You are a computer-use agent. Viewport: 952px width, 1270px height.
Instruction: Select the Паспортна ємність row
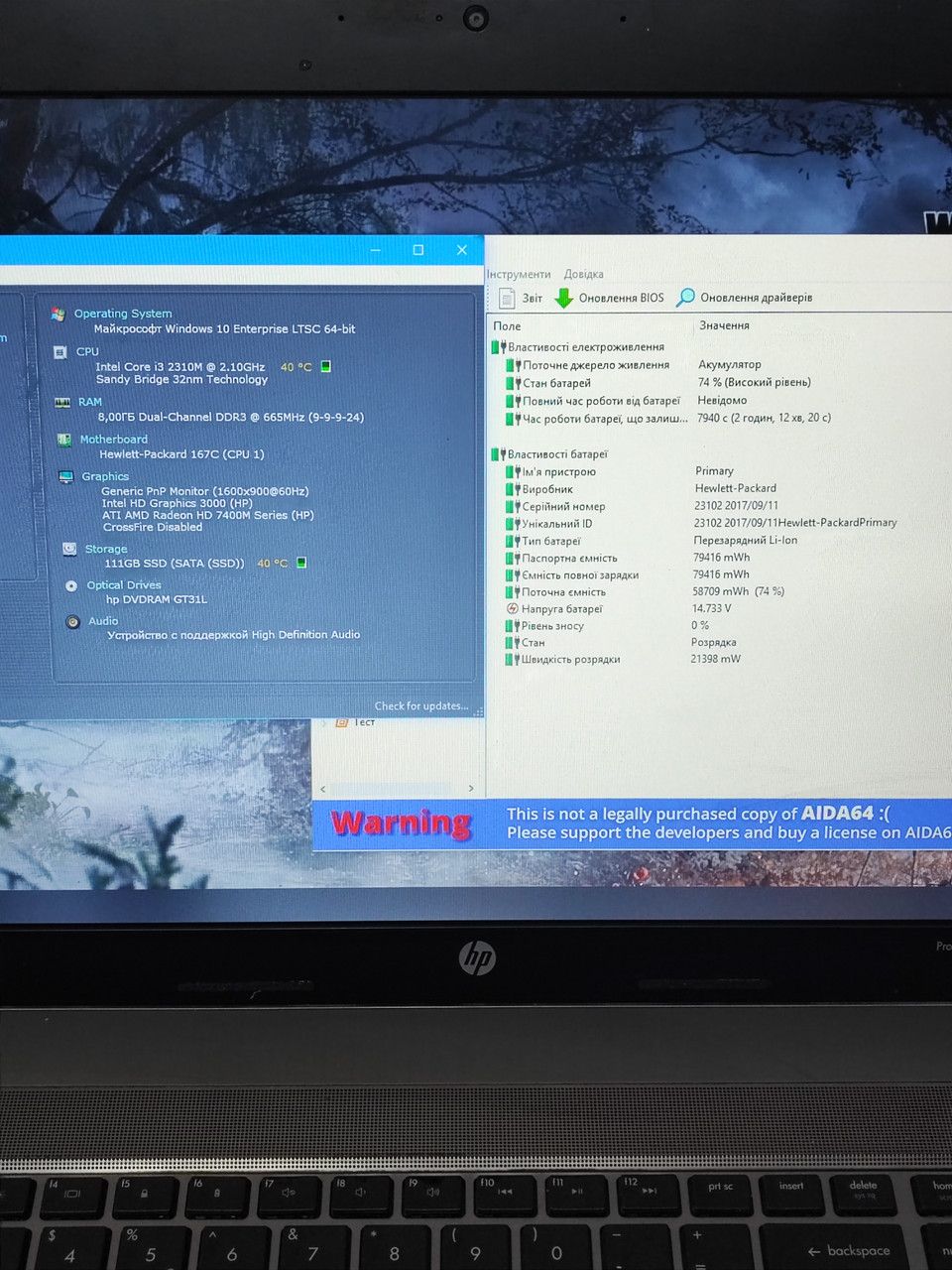(628, 559)
